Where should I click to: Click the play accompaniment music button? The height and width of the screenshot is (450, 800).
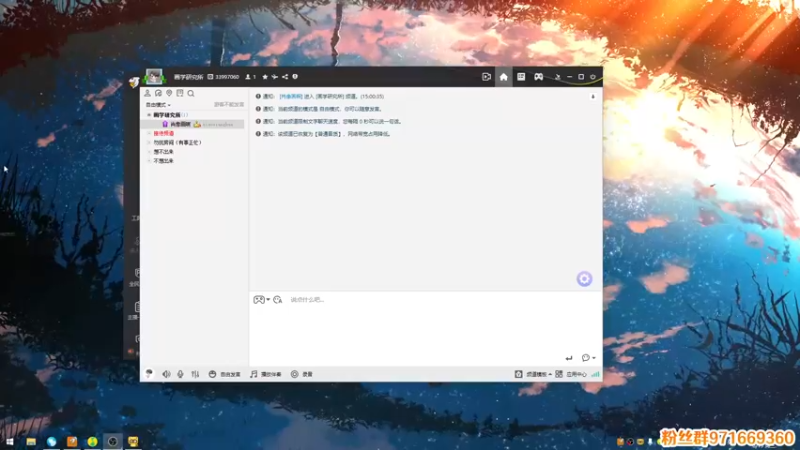pos(265,374)
